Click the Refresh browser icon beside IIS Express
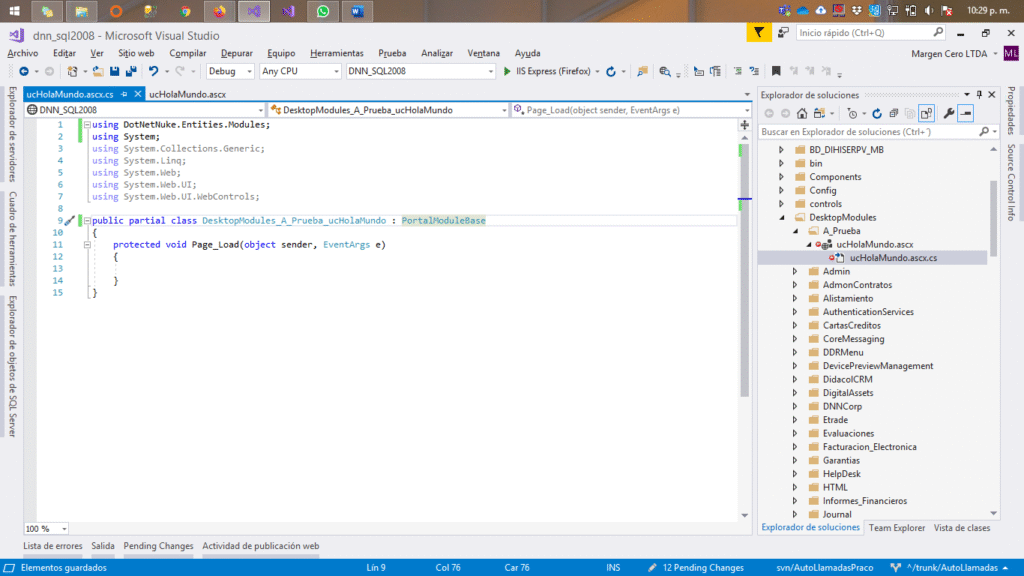 click(x=611, y=71)
